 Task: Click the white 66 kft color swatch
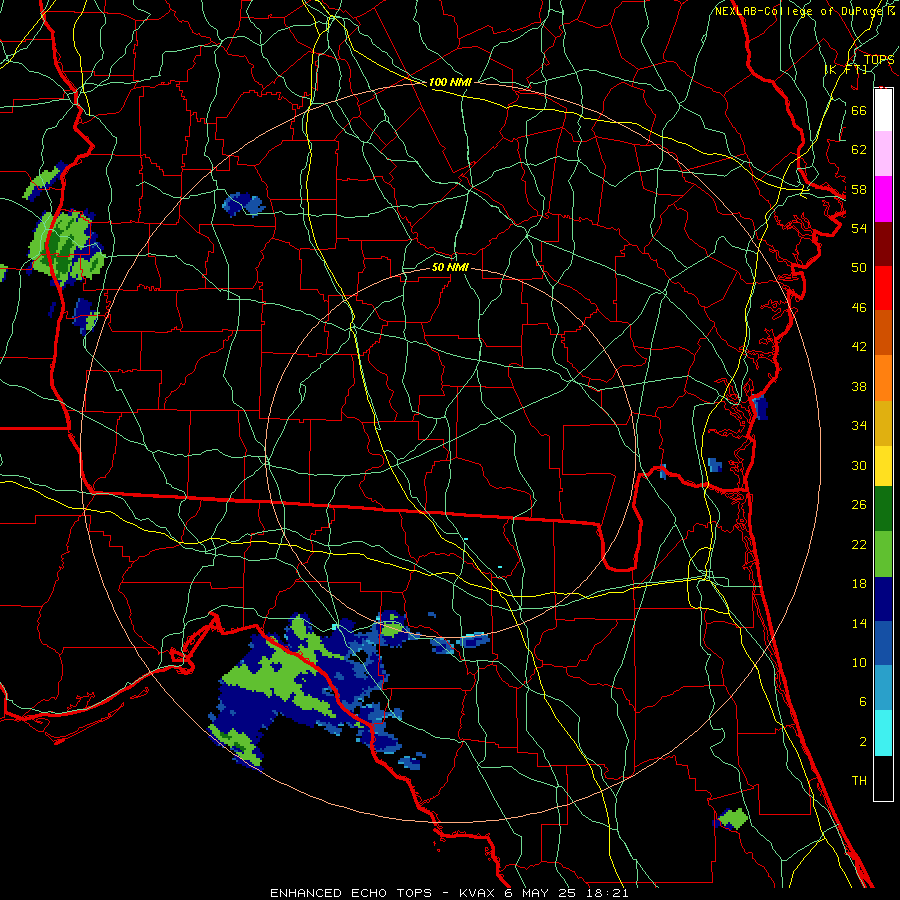883,110
